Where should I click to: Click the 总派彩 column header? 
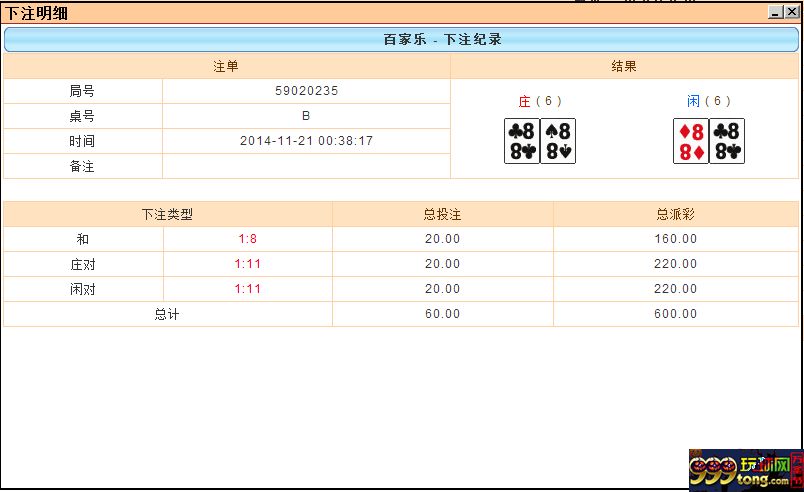(676, 214)
